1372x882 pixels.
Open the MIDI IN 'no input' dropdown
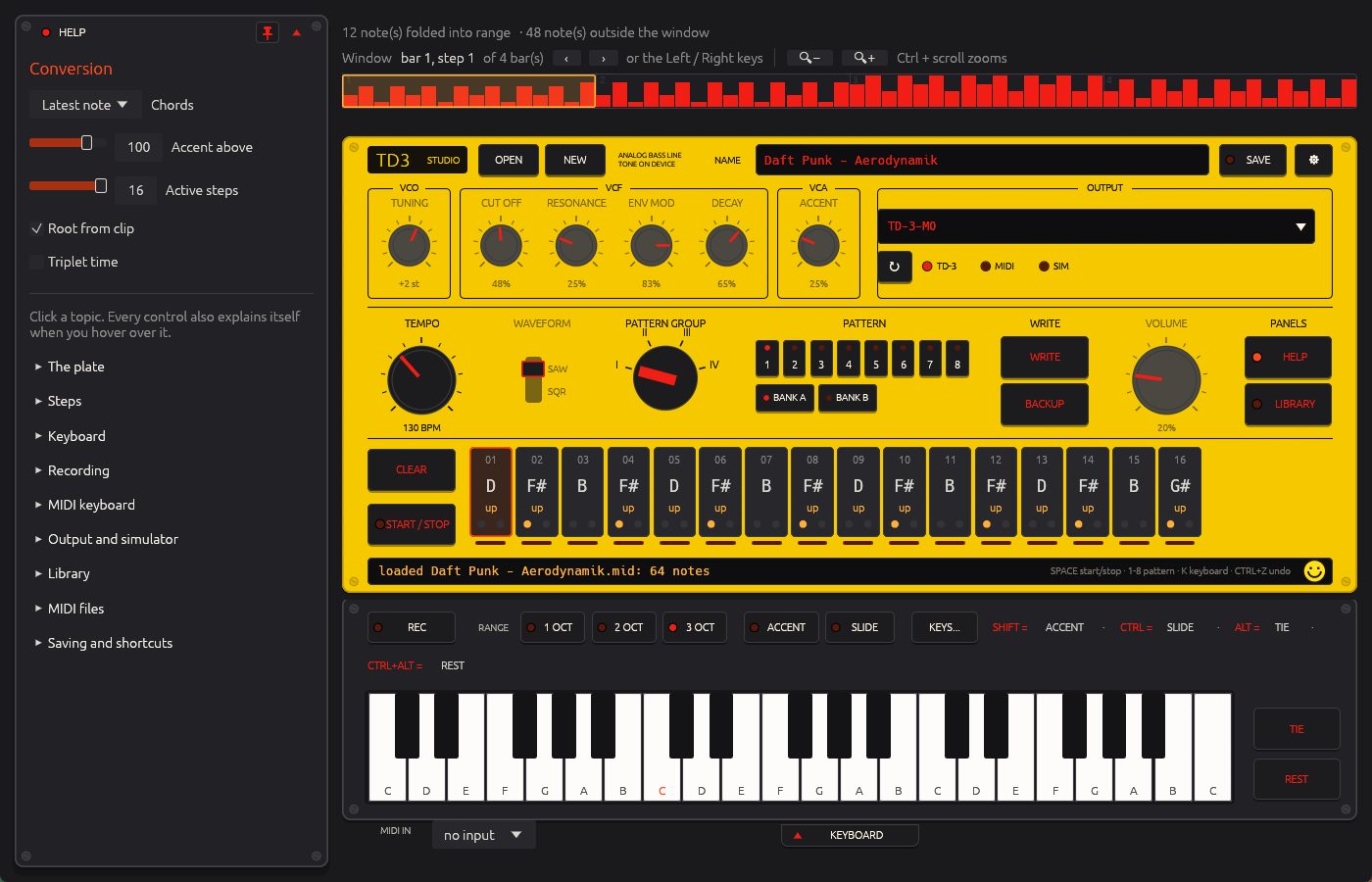[483, 835]
